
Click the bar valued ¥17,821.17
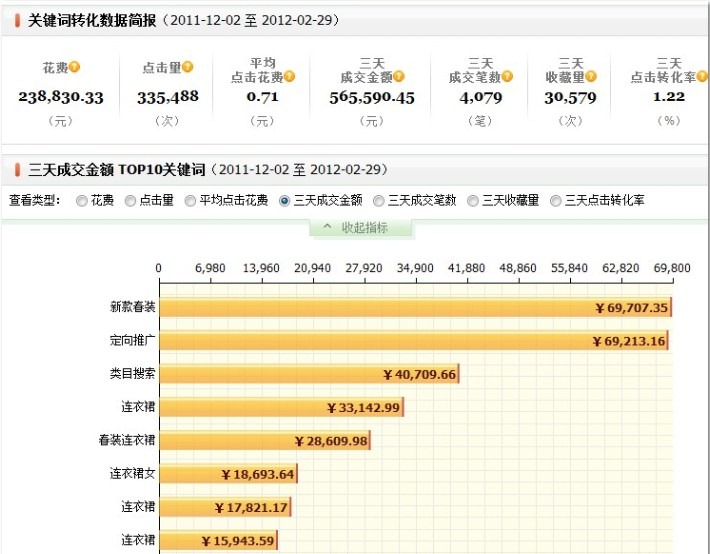pos(225,507)
